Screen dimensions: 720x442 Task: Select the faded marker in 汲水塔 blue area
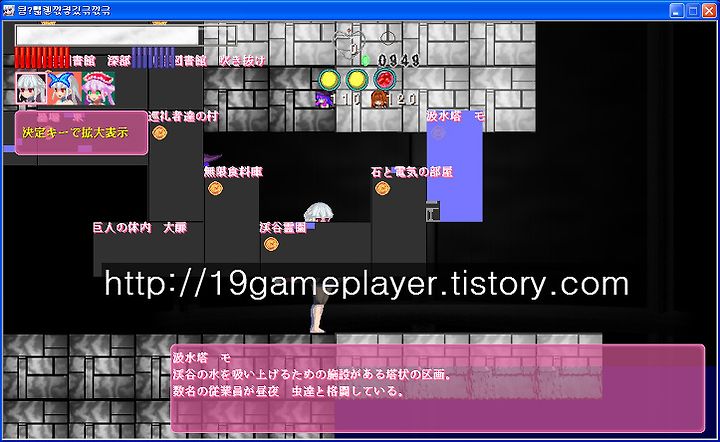[438, 133]
